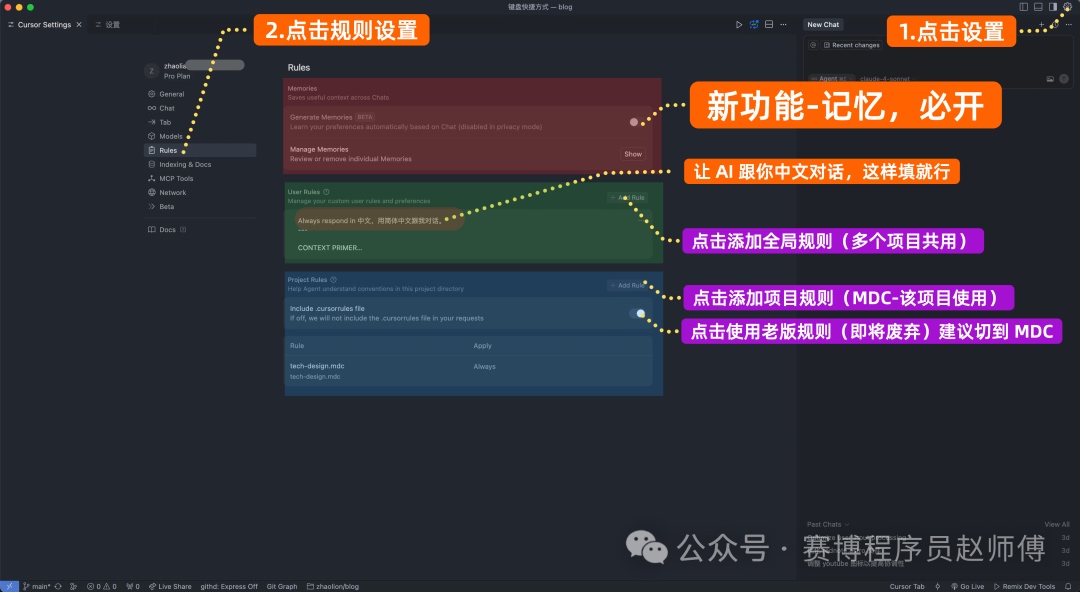Open Git Graph from the status bar
The width and height of the screenshot is (1080, 592).
[x=282, y=586]
